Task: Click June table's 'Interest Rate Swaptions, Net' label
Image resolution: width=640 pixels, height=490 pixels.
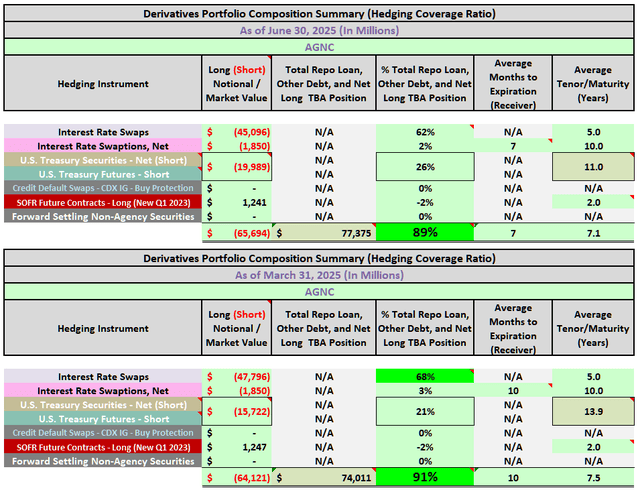Action: click(103, 146)
